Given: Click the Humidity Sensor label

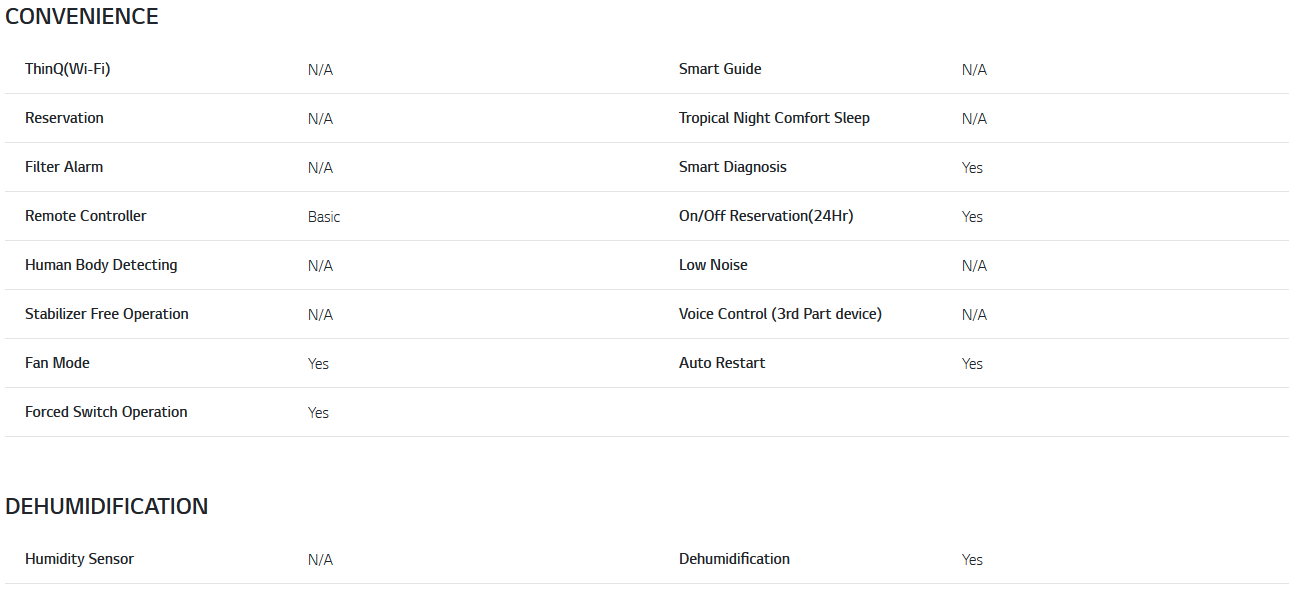Looking at the screenshot, I should (79, 559).
